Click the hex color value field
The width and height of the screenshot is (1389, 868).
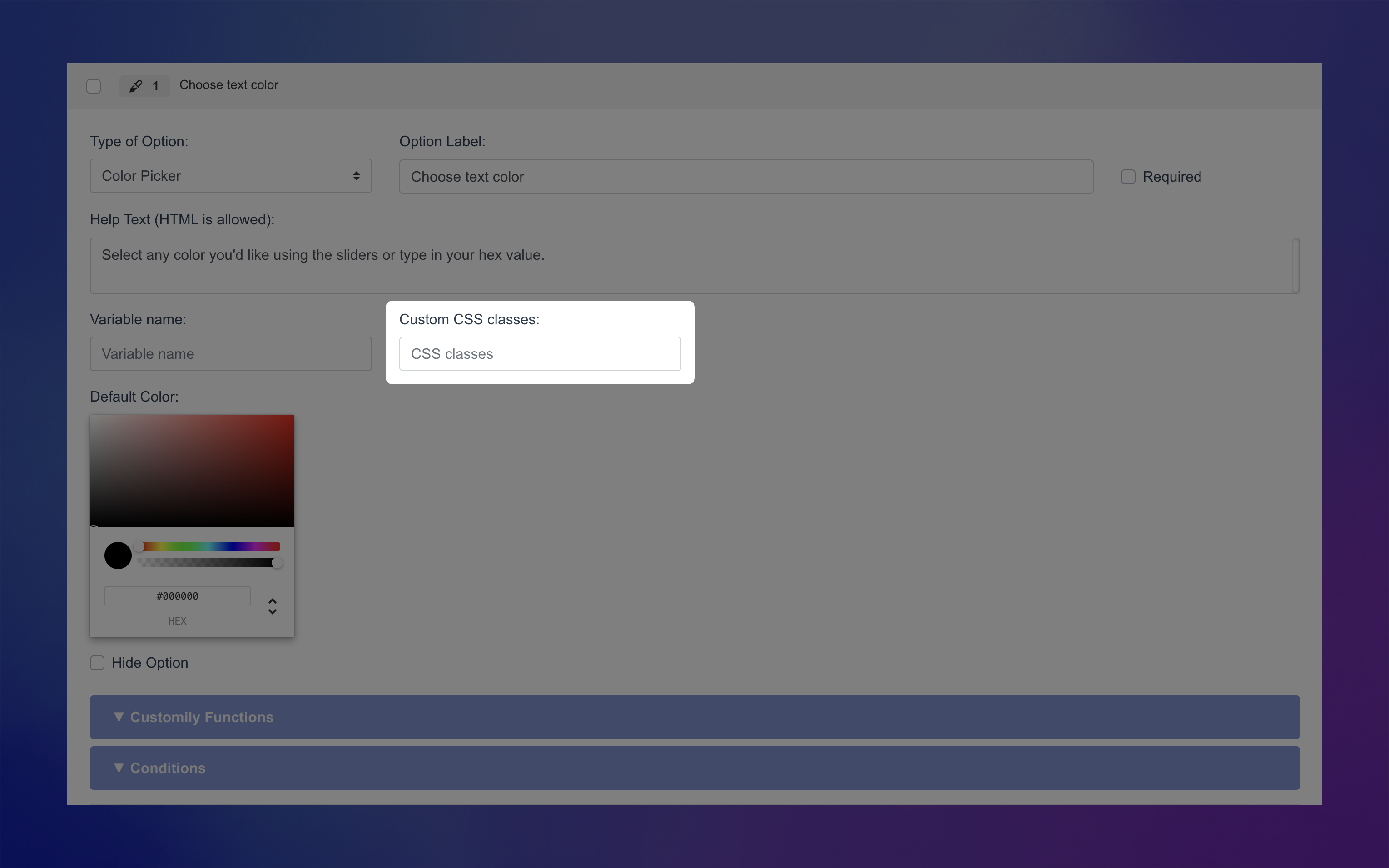tap(177, 596)
